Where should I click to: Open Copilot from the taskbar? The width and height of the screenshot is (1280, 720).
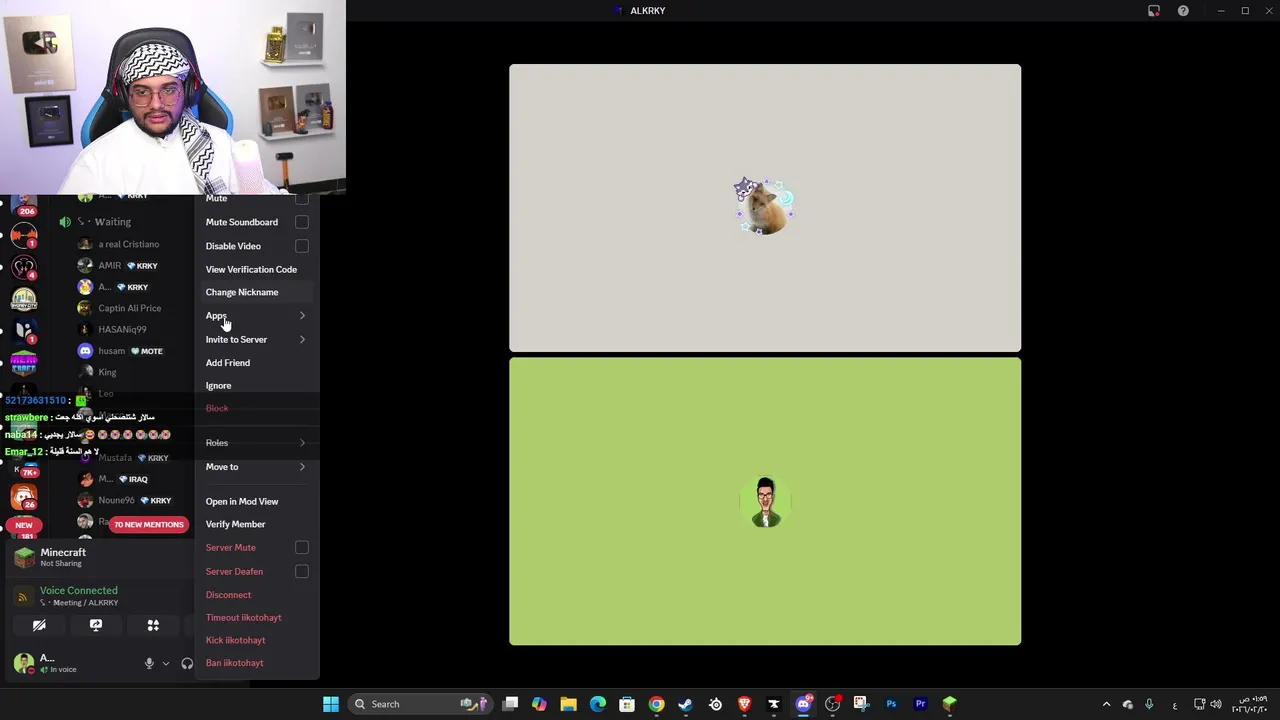tap(539, 704)
